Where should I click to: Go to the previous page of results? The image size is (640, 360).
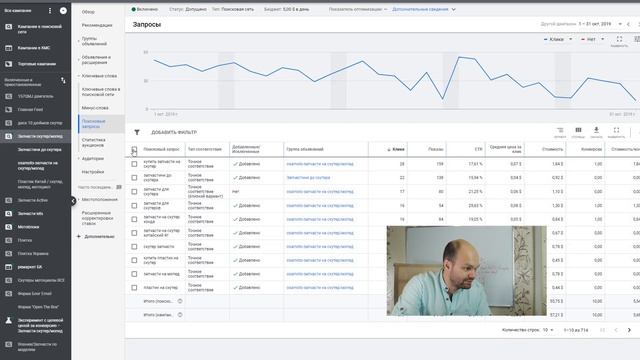(616, 330)
